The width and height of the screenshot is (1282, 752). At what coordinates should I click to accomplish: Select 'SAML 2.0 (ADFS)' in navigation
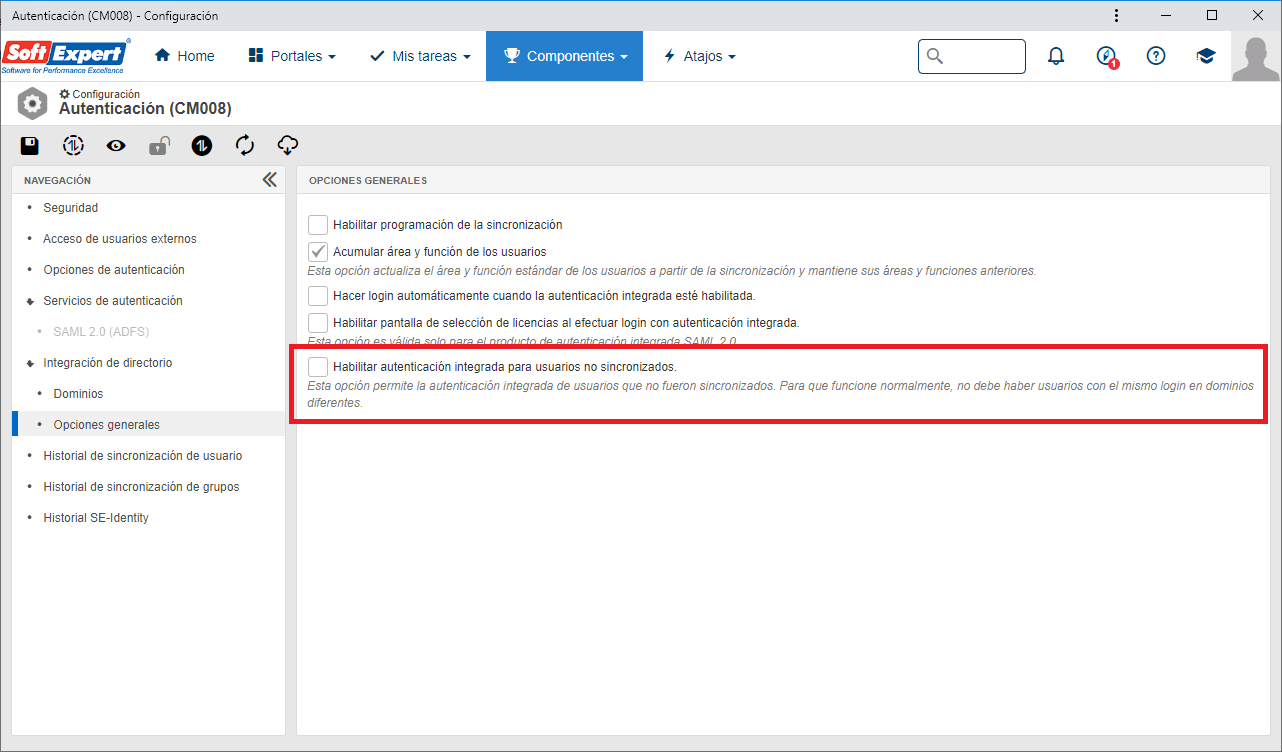tap(101, 332)
